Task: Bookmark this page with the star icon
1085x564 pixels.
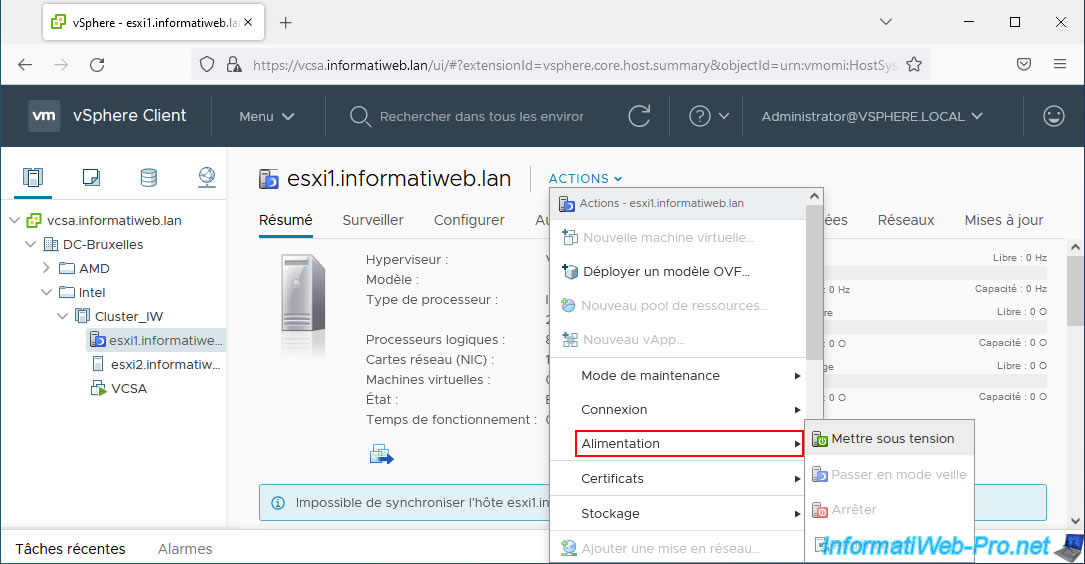Action: [913, 64]
